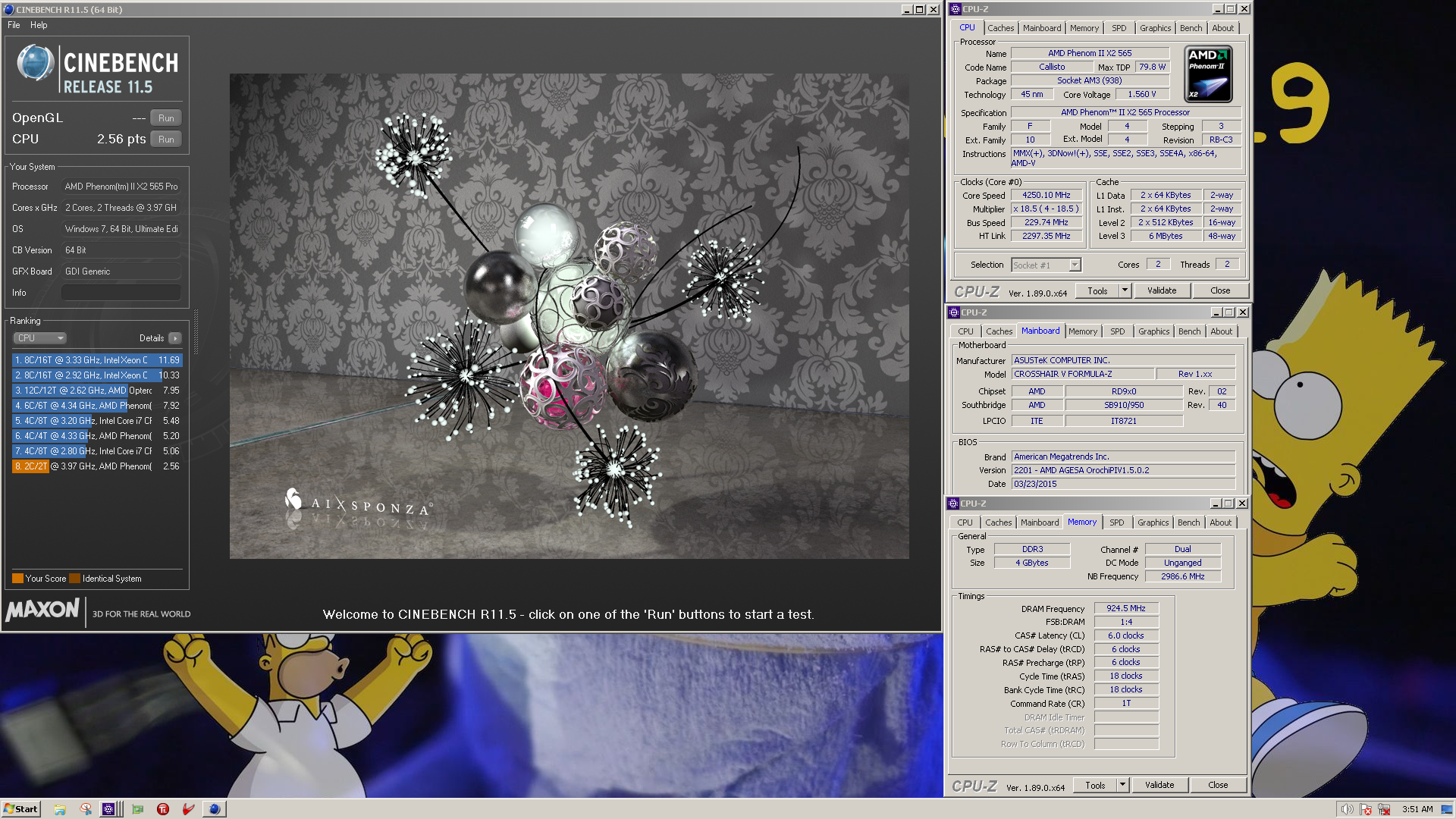Image resolution: width=1456 pixels, height=819 pixels.
Task: Open Graphics tab in topmost CPU-Z window
Action: point(1155,28)
